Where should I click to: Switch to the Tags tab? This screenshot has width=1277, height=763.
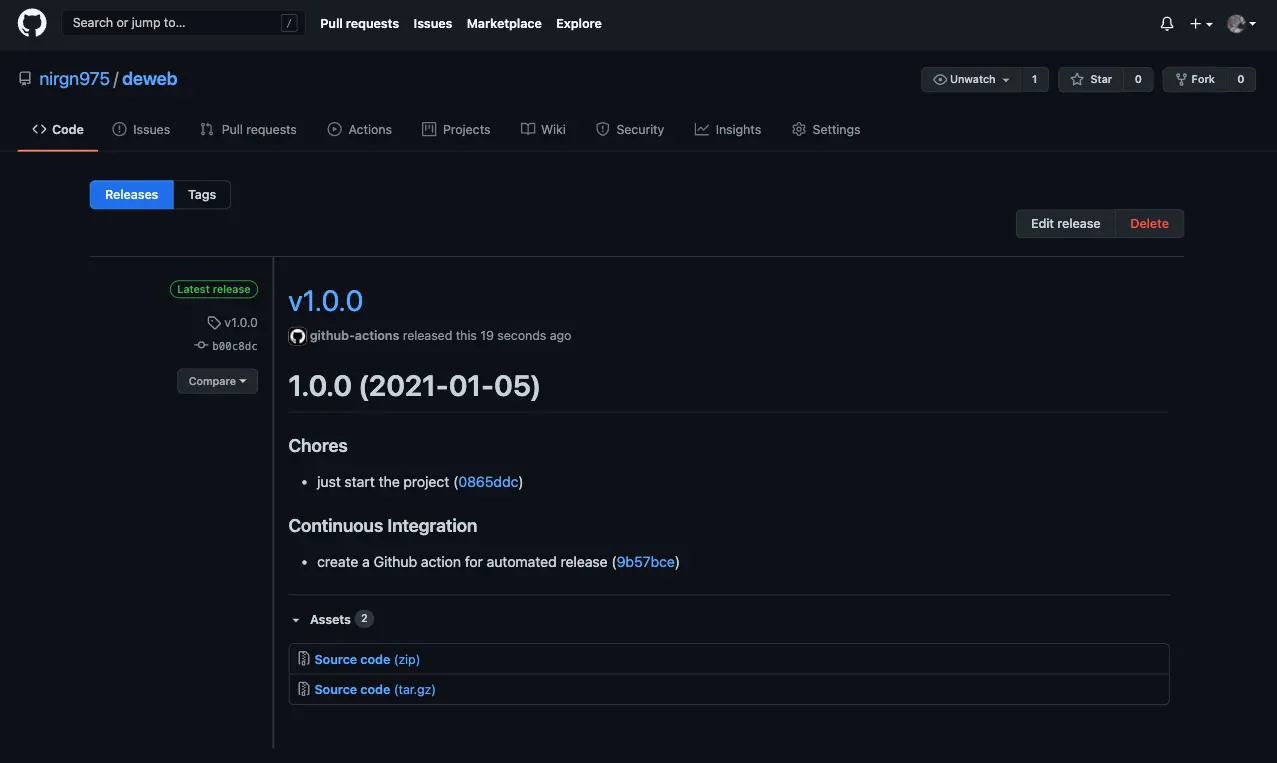pyautogui.click(x=201, y=194)
